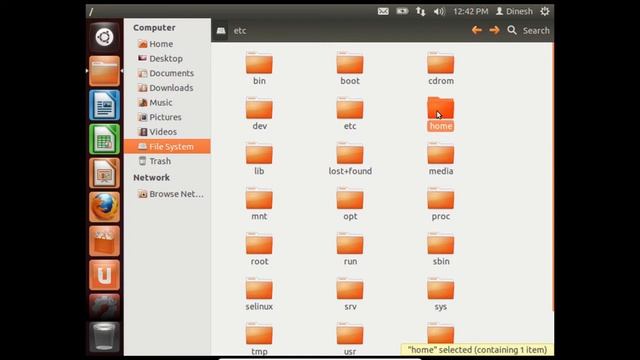Click the Search magnifier button
Screen dimensions: 640x360
[512, 30]
